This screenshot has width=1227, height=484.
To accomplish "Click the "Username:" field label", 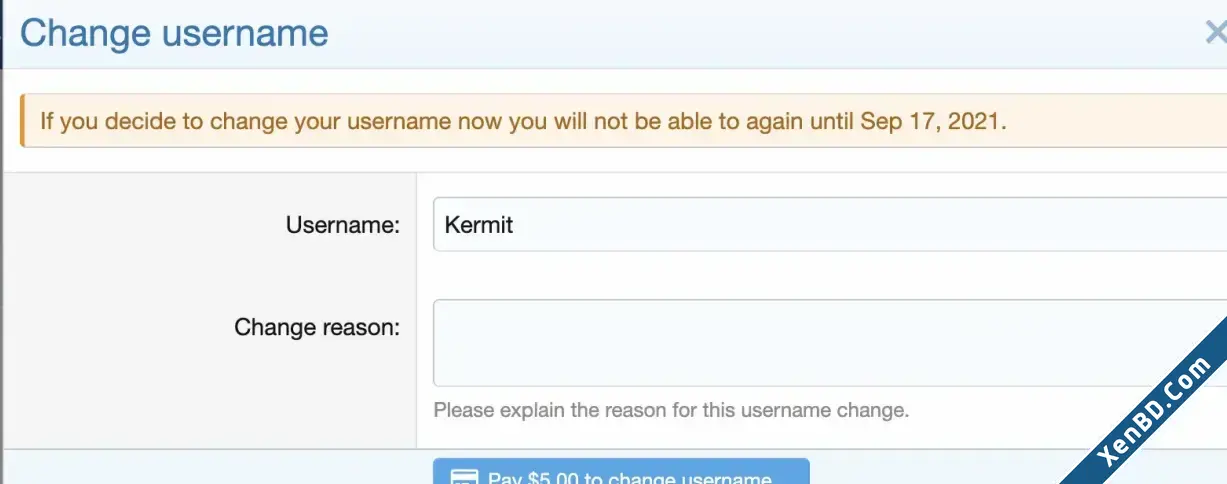I will tap(343, 225).
